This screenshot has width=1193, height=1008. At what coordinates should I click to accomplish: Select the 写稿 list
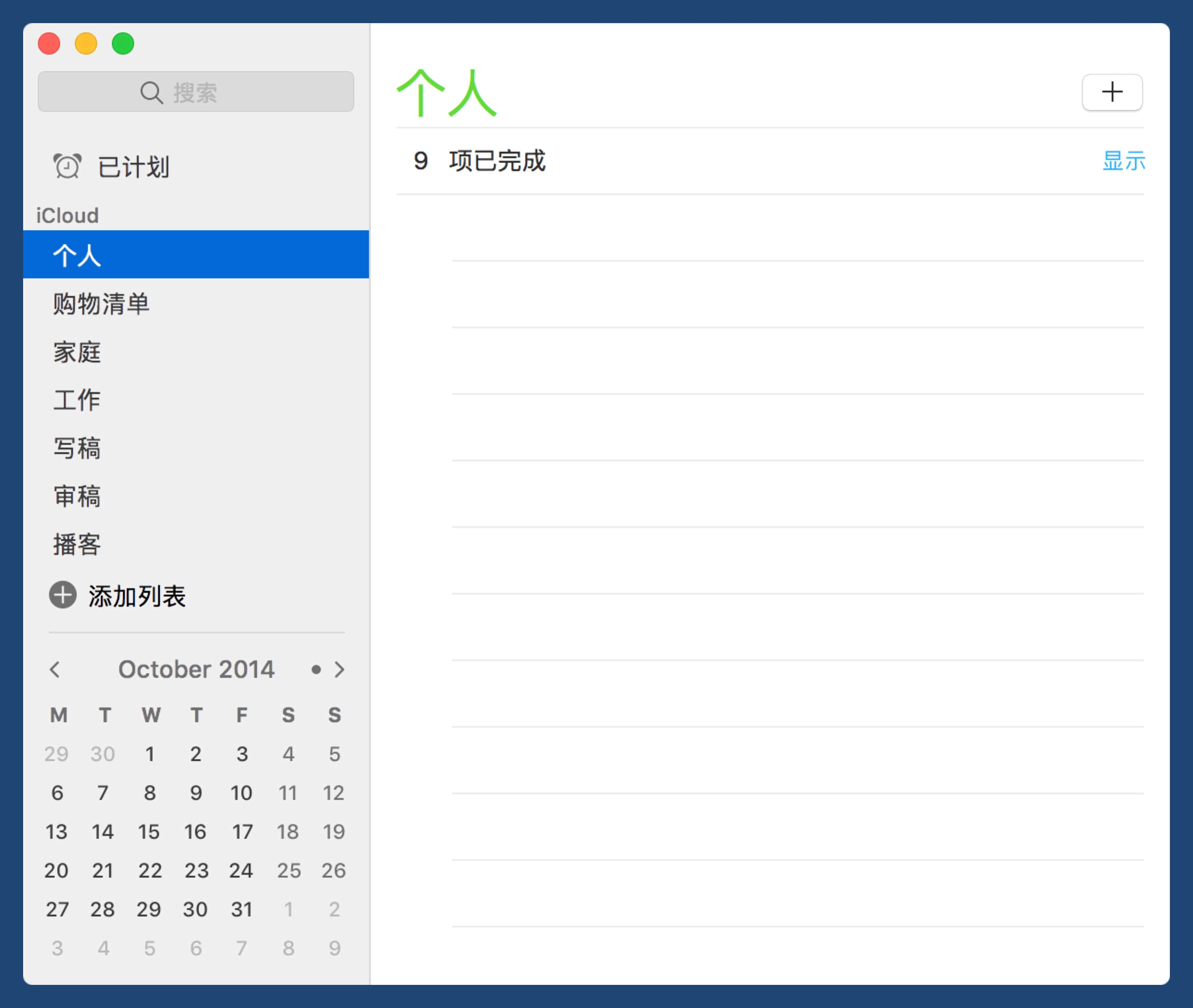tap(77, 448)
